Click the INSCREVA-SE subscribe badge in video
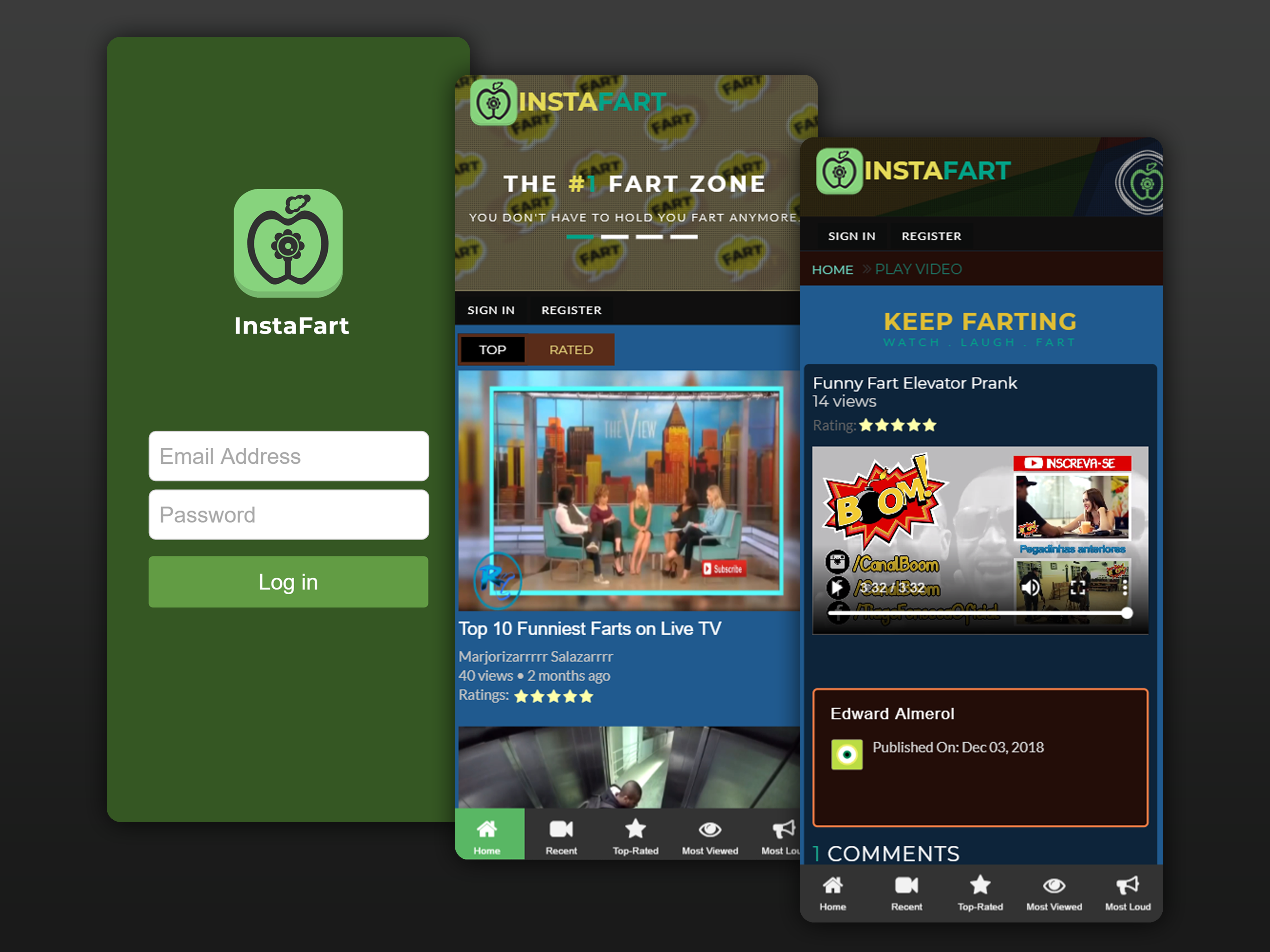The width and height of the screenshot is (1270, 952). pos(1072,463)
